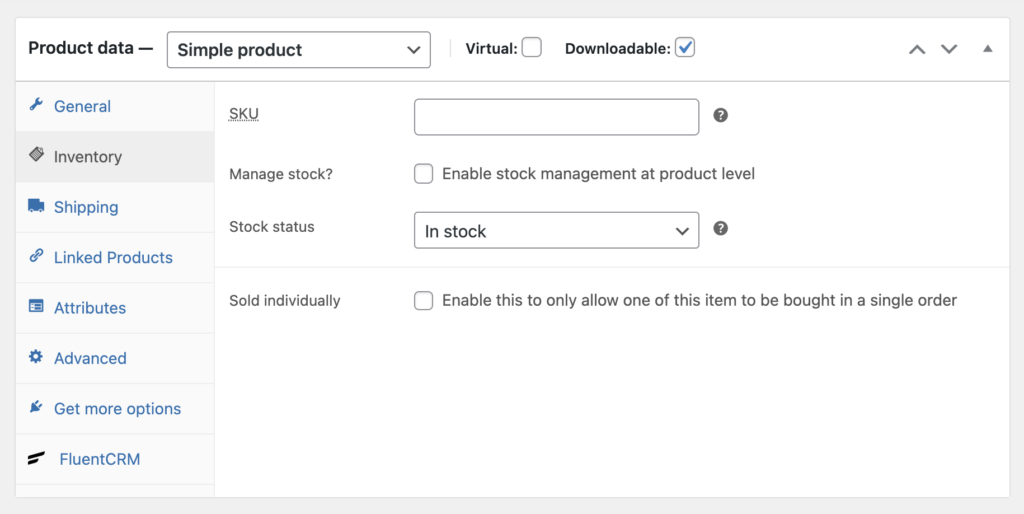Viewport: 1024px width, 514px height.
Task: Move Product data panel down
Action: (x=949, y=49)
